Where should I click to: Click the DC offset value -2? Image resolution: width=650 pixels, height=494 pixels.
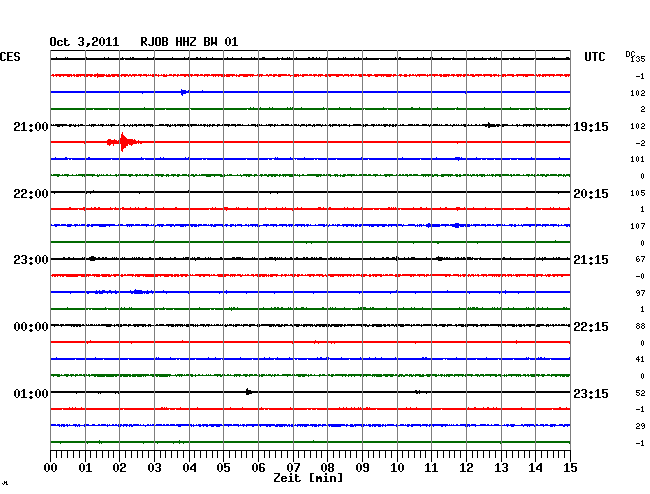(640, 143)
